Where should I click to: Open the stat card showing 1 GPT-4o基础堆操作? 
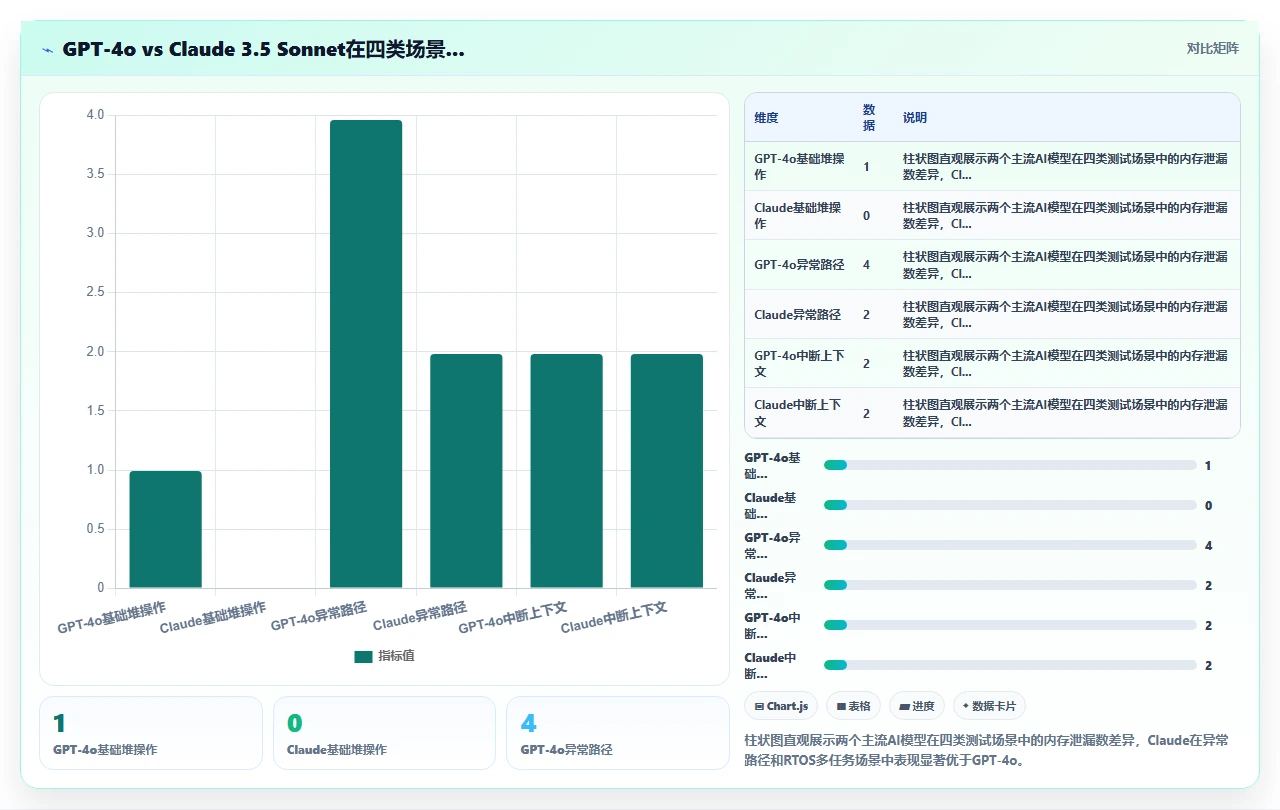(151, 733)
